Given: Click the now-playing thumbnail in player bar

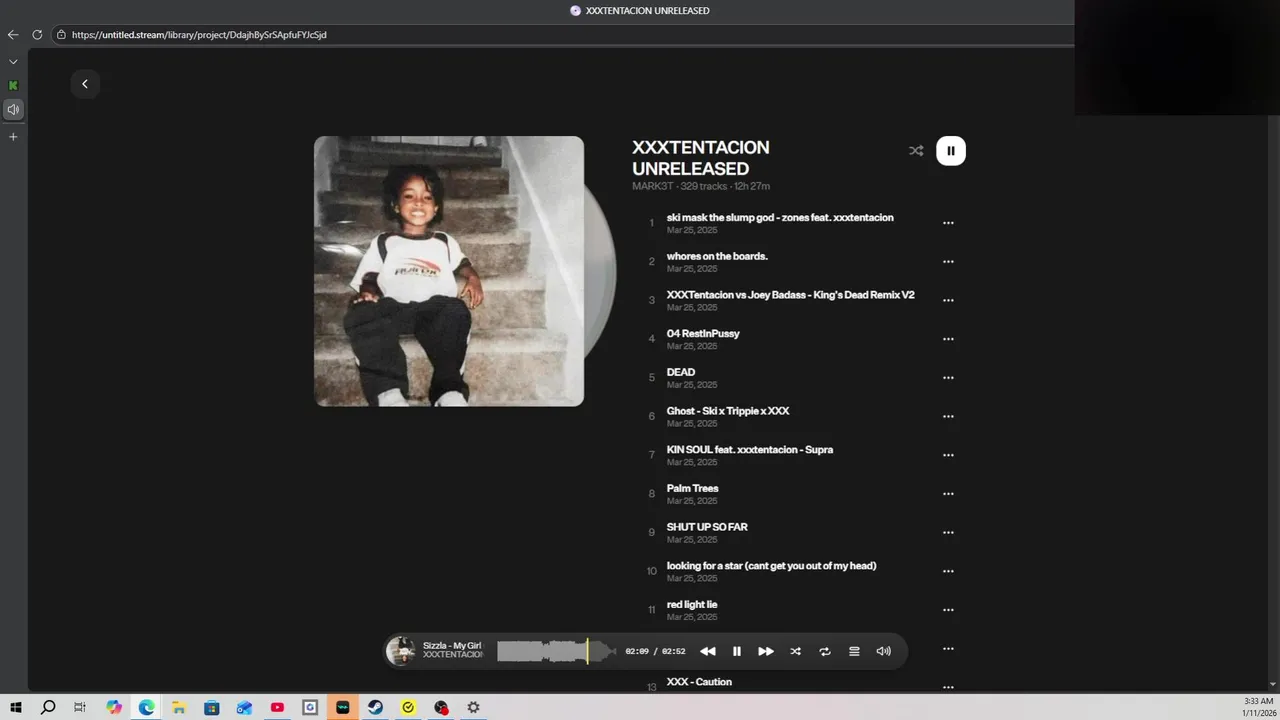Looking at the screenshot, I should coord(401,651).
